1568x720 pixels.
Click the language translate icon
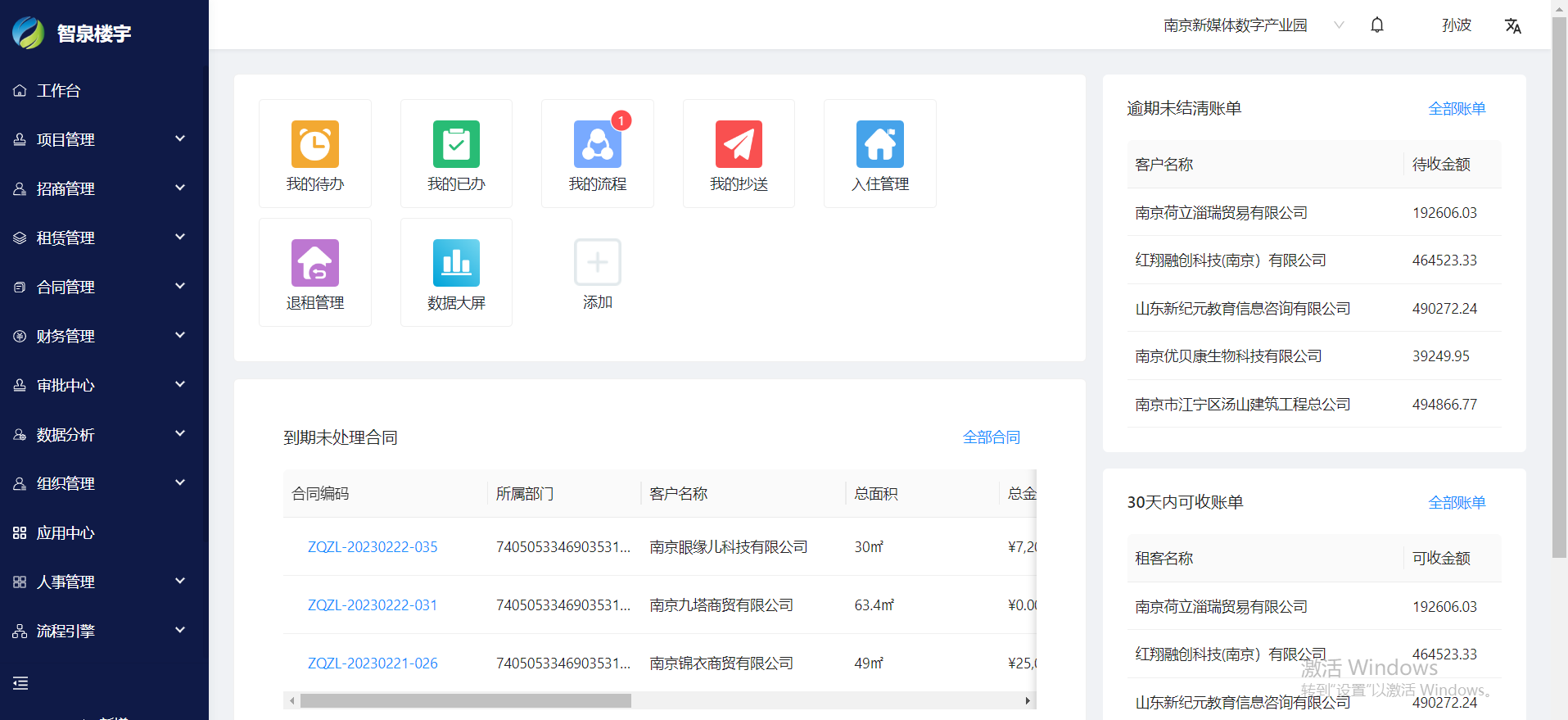point(1512,25)
